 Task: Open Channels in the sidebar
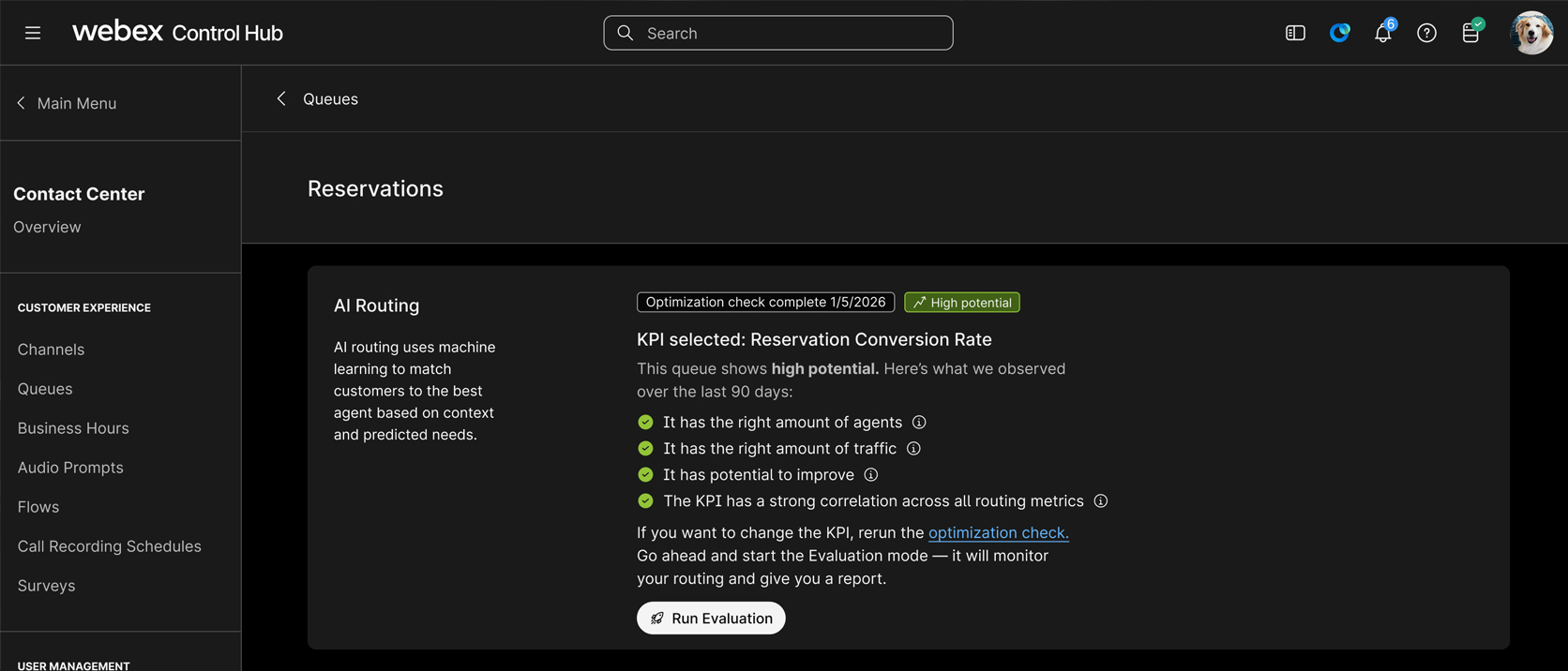(51, 350)
